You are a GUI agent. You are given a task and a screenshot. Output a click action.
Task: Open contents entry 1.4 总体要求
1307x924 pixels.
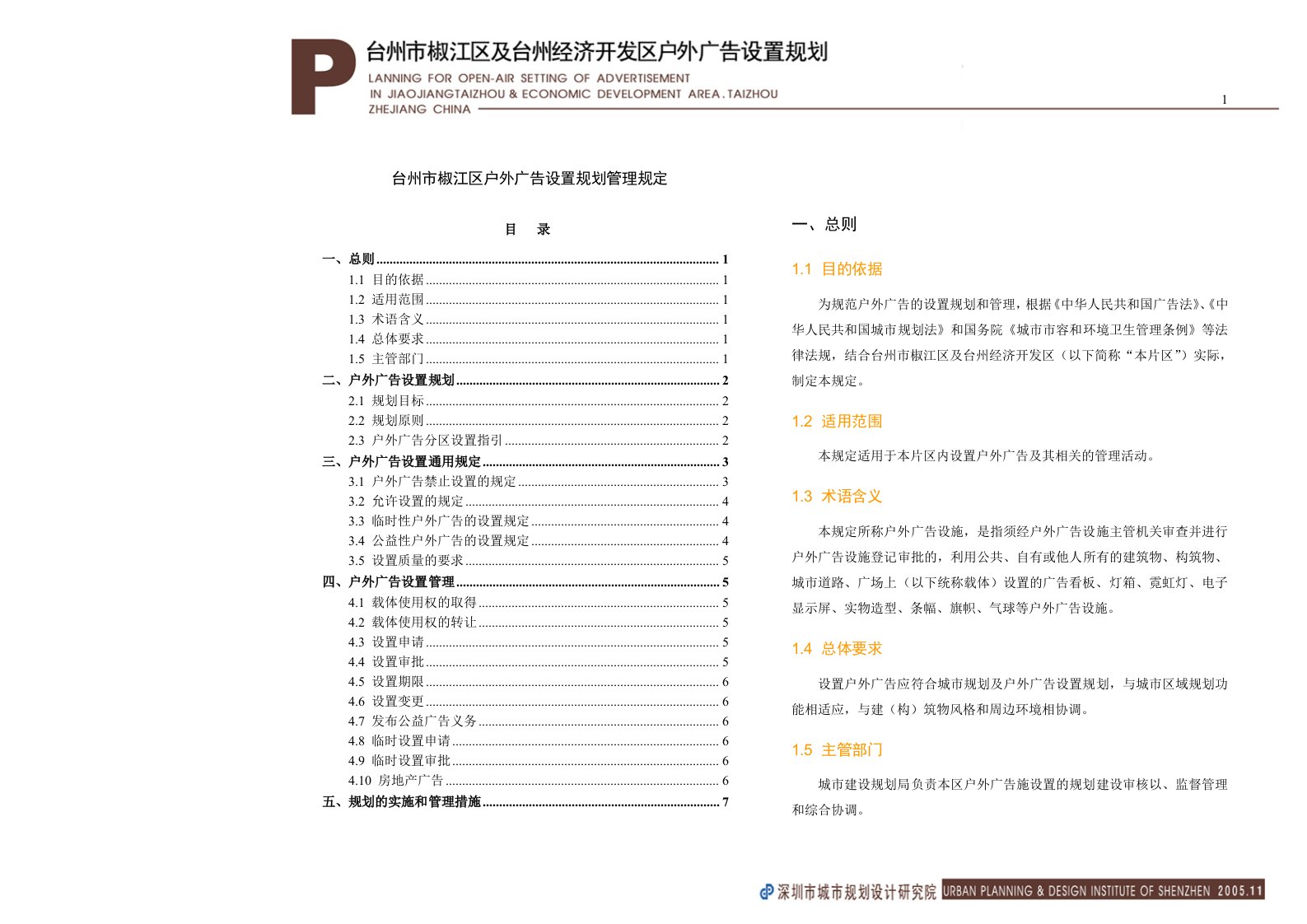(x=538, y=339)
